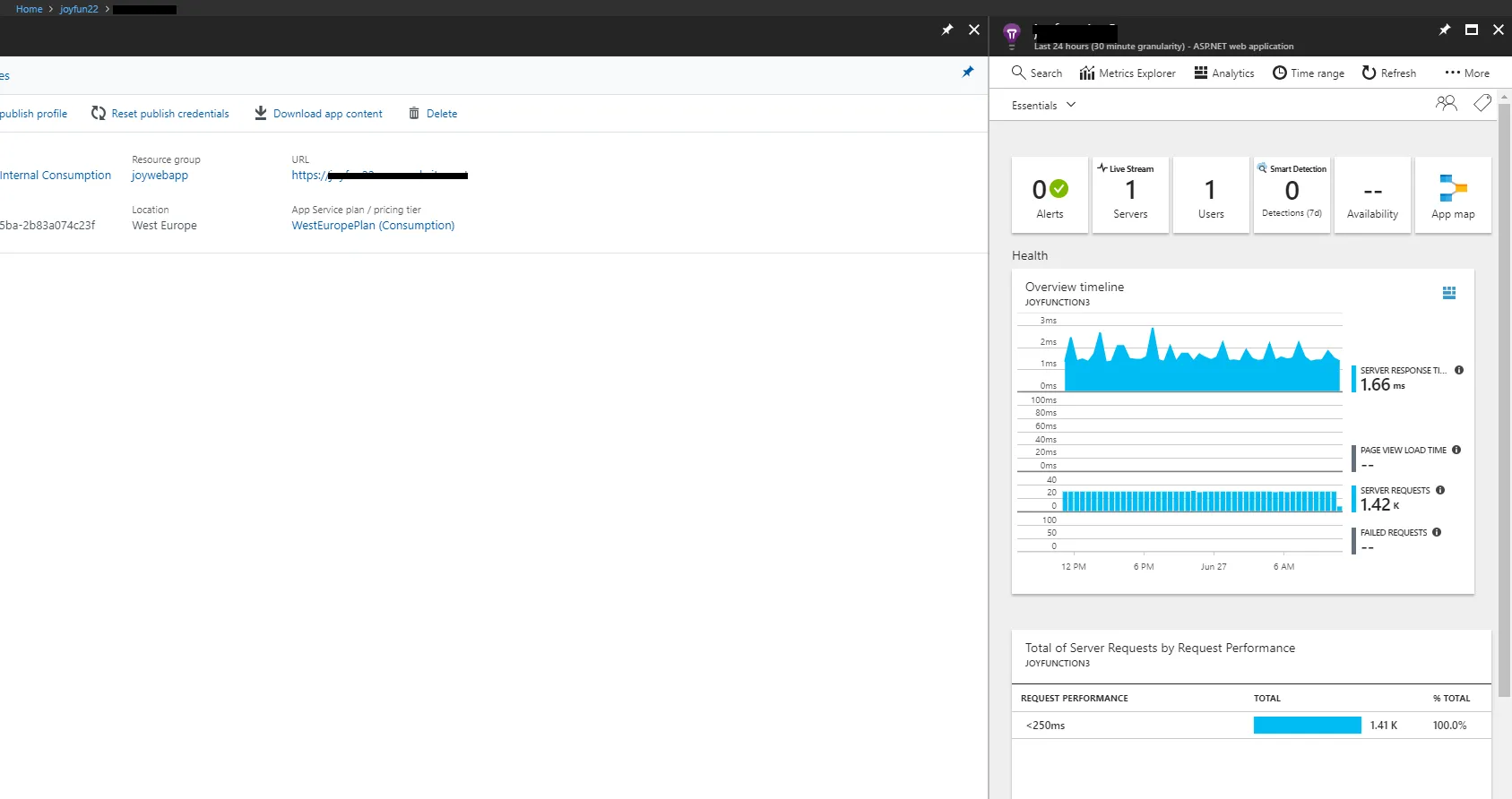This screenshot has height=799, width=1512.
Task: Click the % TOTAL column header
Action: pos(1451,699)
